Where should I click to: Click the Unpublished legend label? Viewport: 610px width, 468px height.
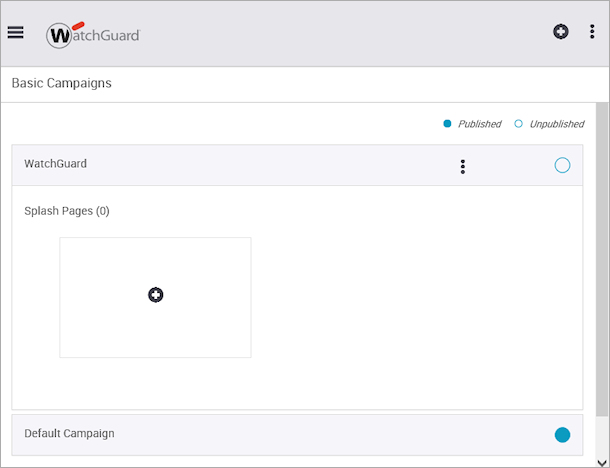tap(557, 124)
